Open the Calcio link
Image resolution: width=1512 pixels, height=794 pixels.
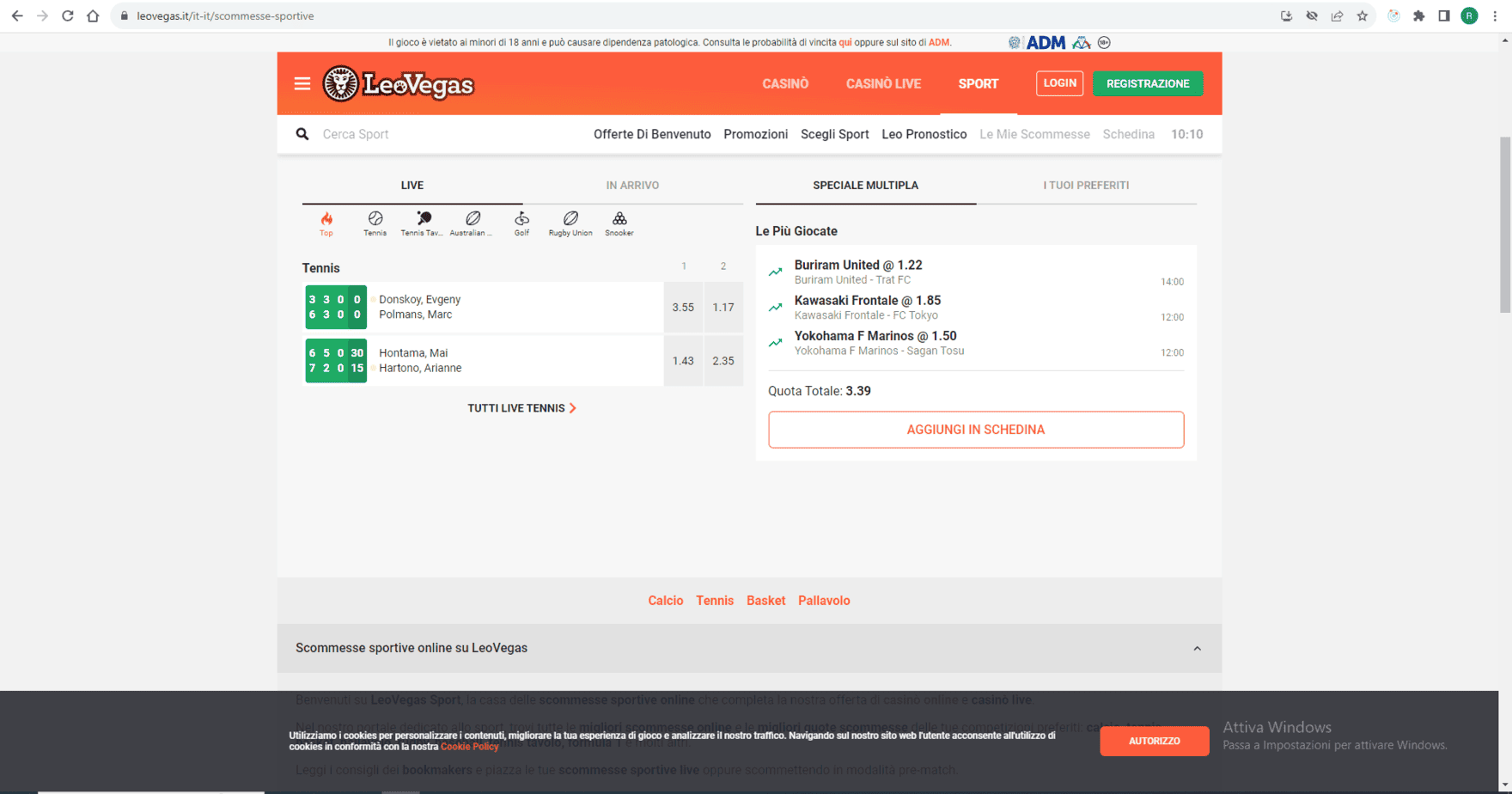[x=666, y=601]
